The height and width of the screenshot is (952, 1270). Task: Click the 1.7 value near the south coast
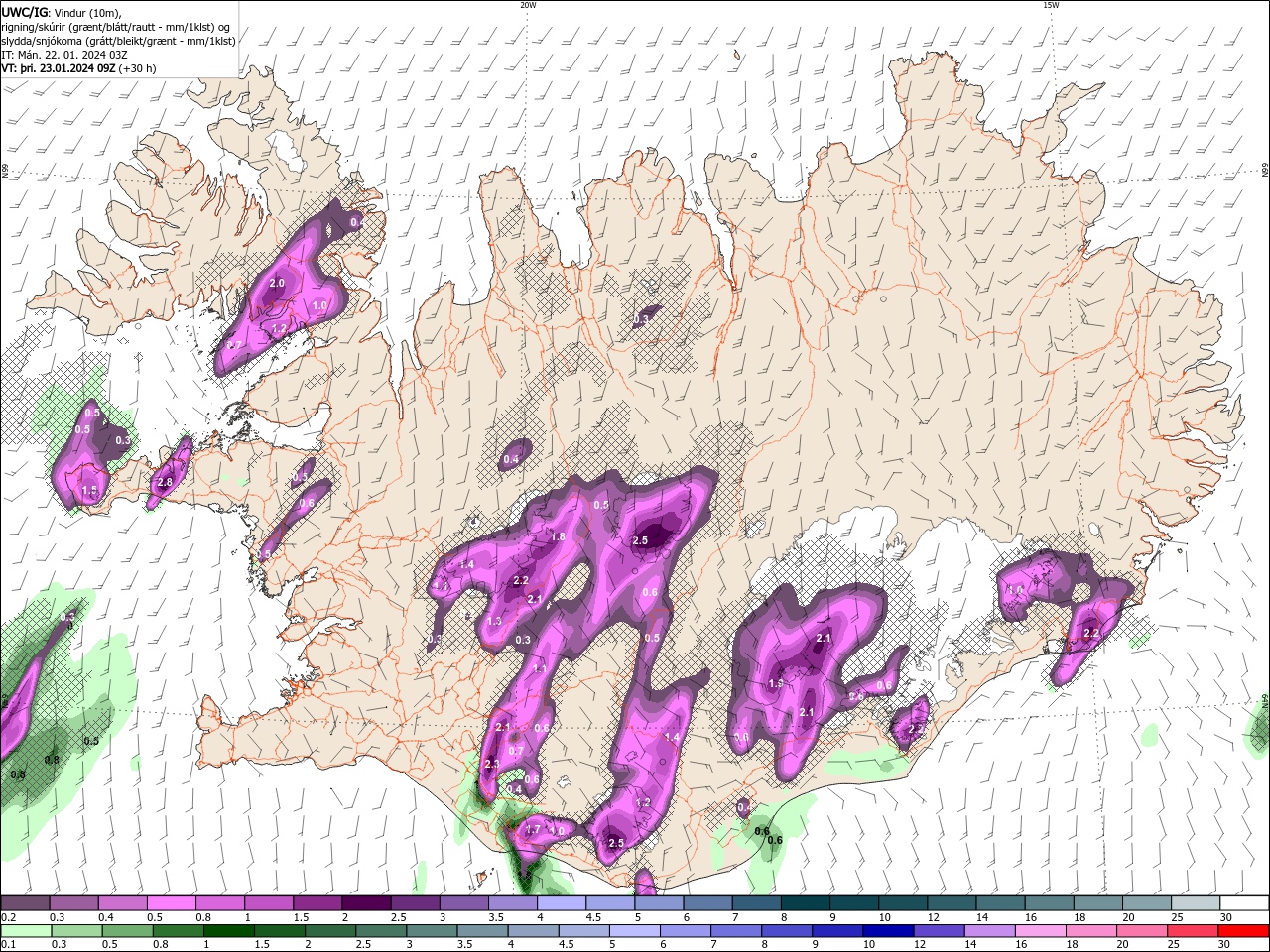pos(533,829)
